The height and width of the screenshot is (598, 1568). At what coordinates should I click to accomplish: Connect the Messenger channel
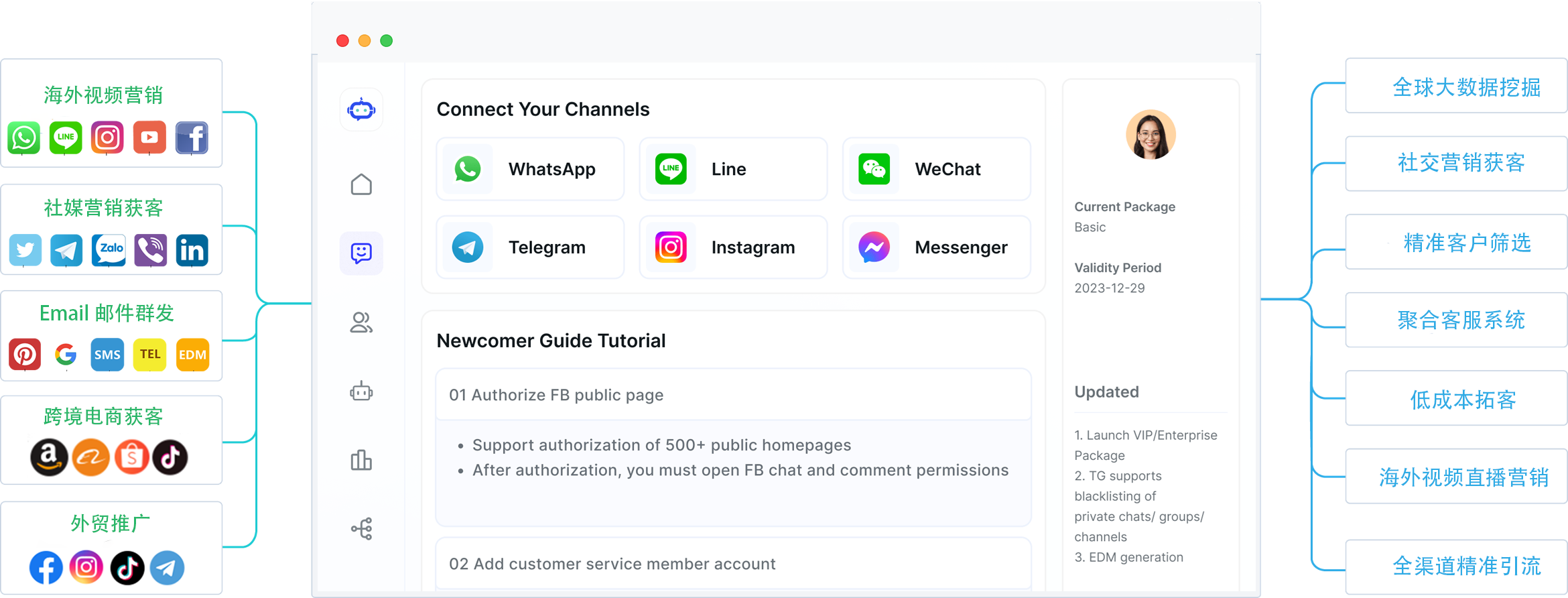pos(936,247)
